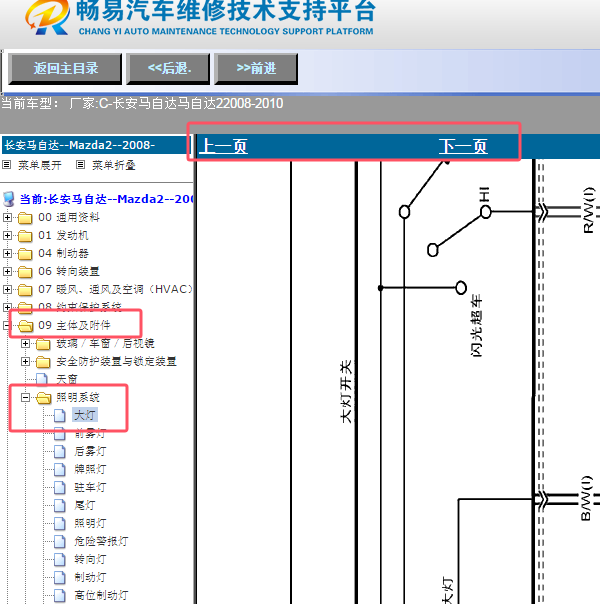The width and height of the screenshot is (600, 604).
Task: Click the folder icon of 07 暖风、通风及空调
Action: (x=25, y=289)
